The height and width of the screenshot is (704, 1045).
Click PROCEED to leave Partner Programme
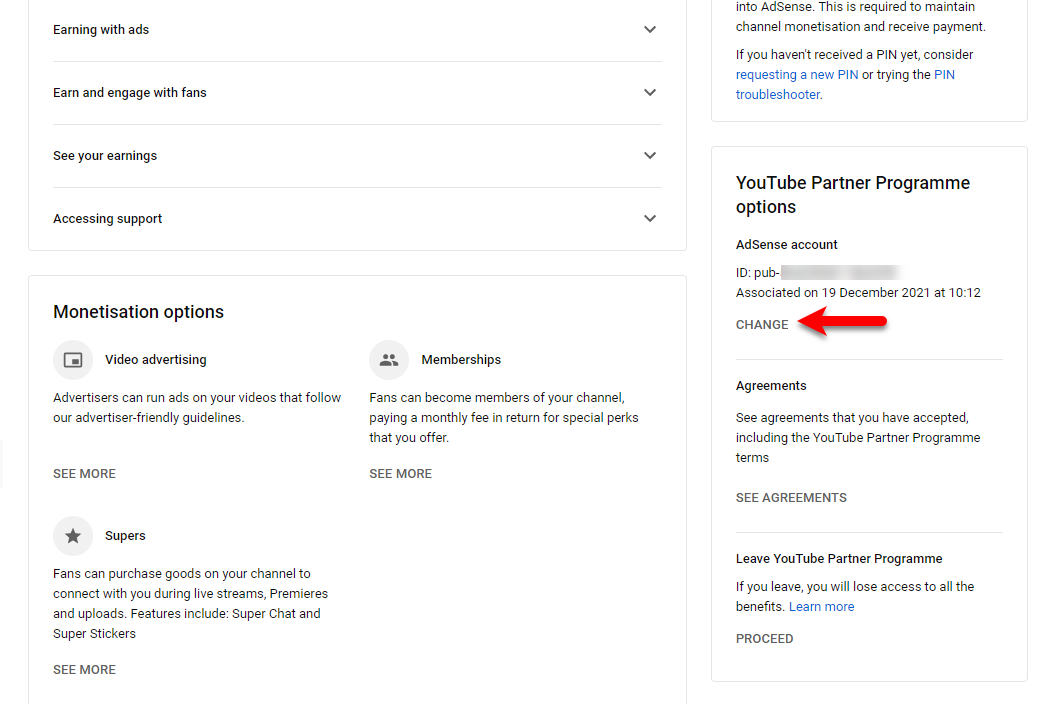tap(764, 639)
